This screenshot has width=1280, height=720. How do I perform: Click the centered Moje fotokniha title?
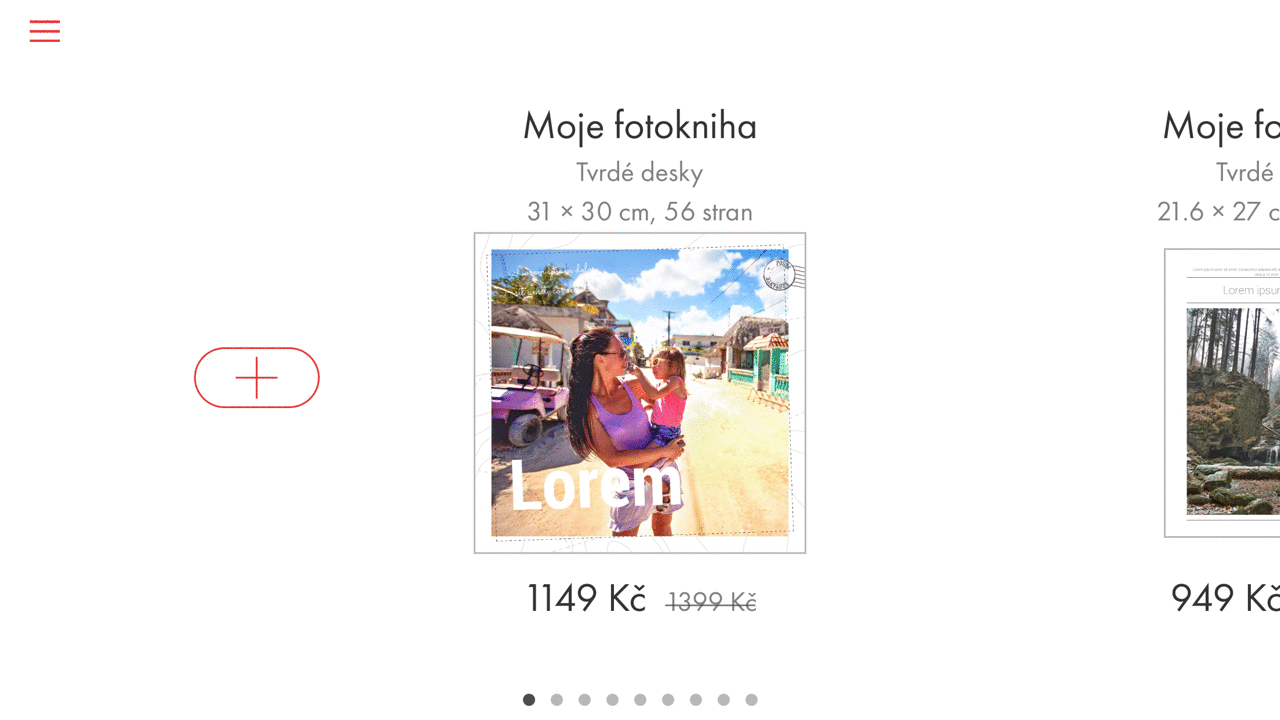[640, 126]
